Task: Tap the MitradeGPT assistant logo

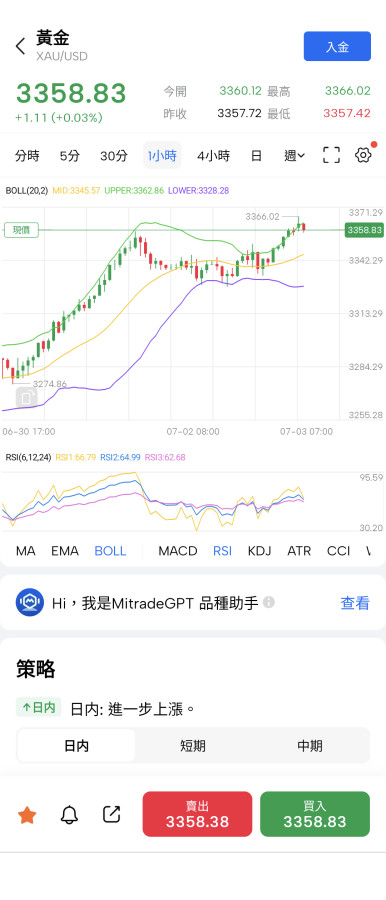Action: pyautogui.click(x=29, y=603)
